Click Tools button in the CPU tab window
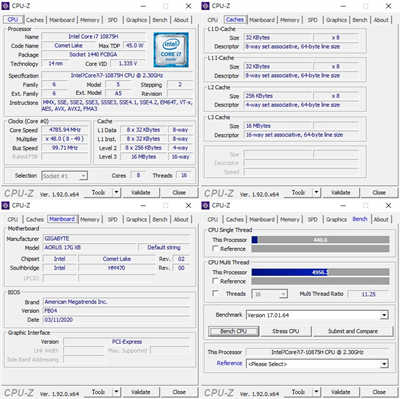The width and height of the screenshot is (400, 399). tap(99, 192)
